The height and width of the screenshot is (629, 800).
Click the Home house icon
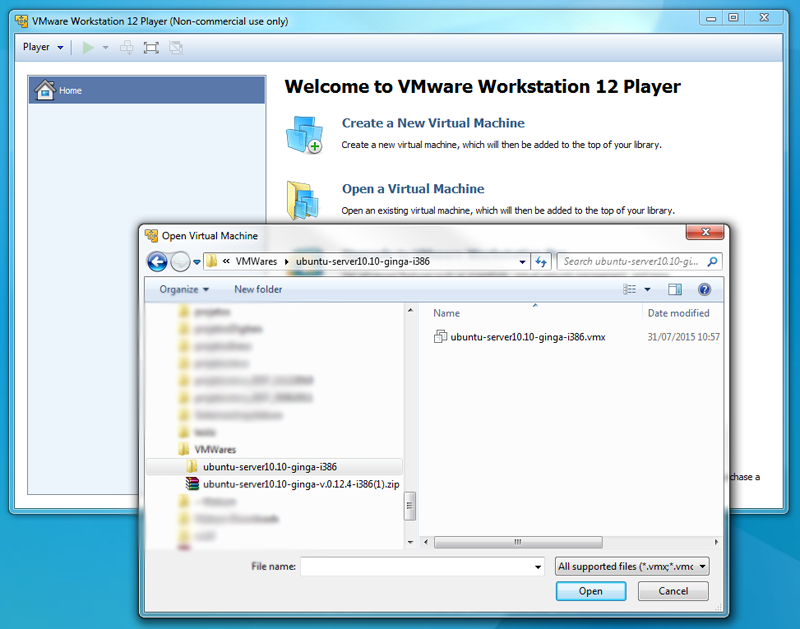[x=45, y=90]
